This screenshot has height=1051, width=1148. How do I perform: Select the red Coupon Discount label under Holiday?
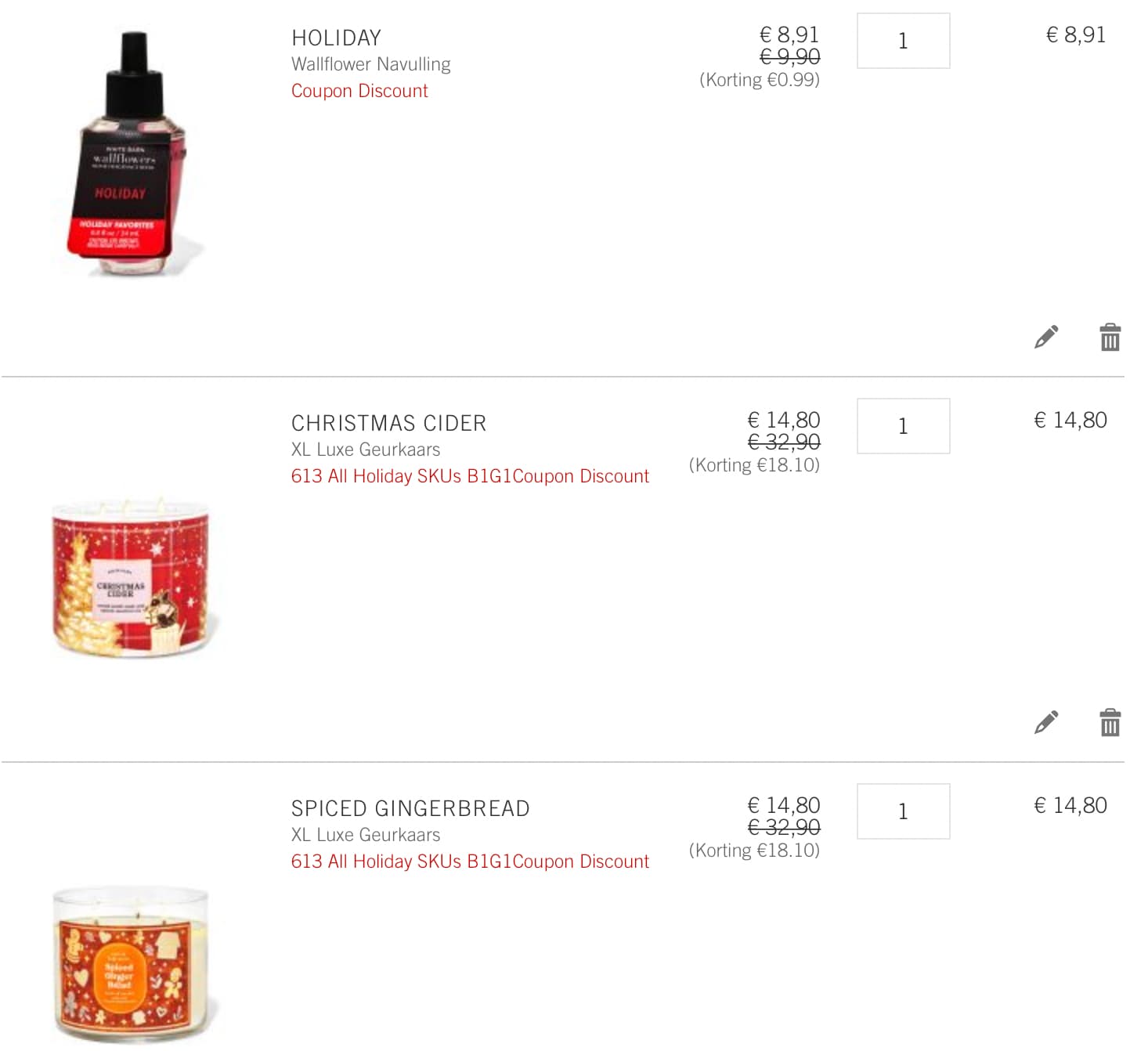tap(359, 91)
